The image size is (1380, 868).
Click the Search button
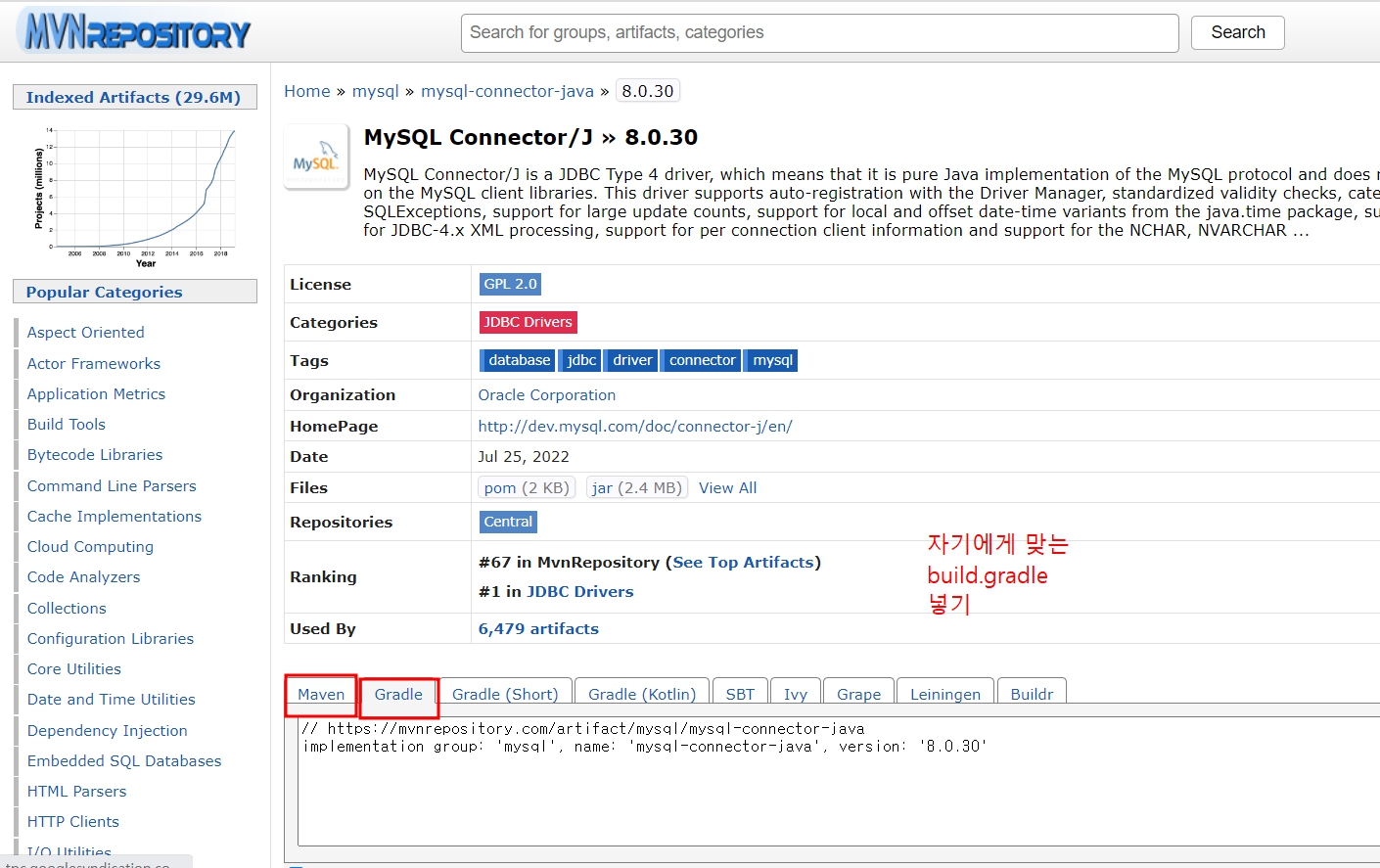1237,32
